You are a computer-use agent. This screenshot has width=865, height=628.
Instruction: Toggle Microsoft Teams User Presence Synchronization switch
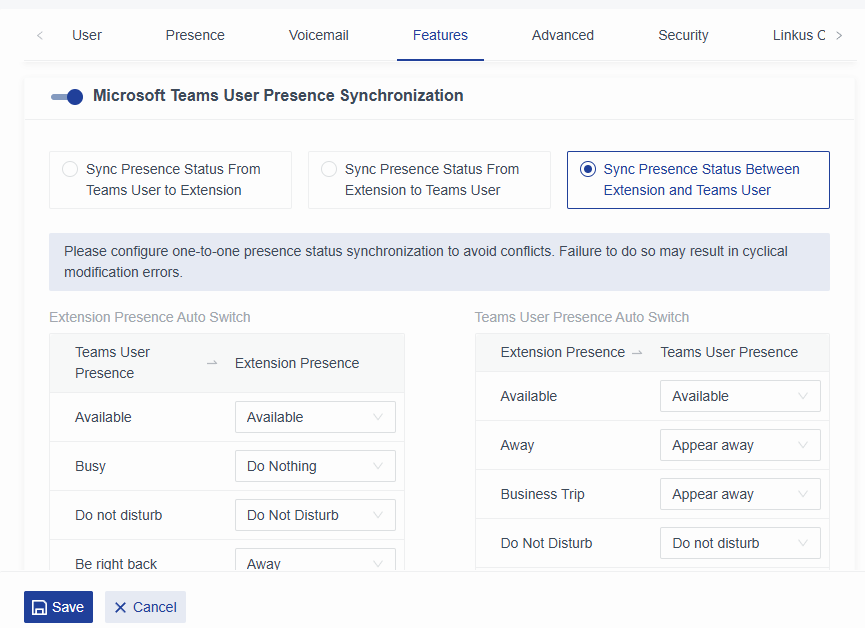[x=67, y=97]
